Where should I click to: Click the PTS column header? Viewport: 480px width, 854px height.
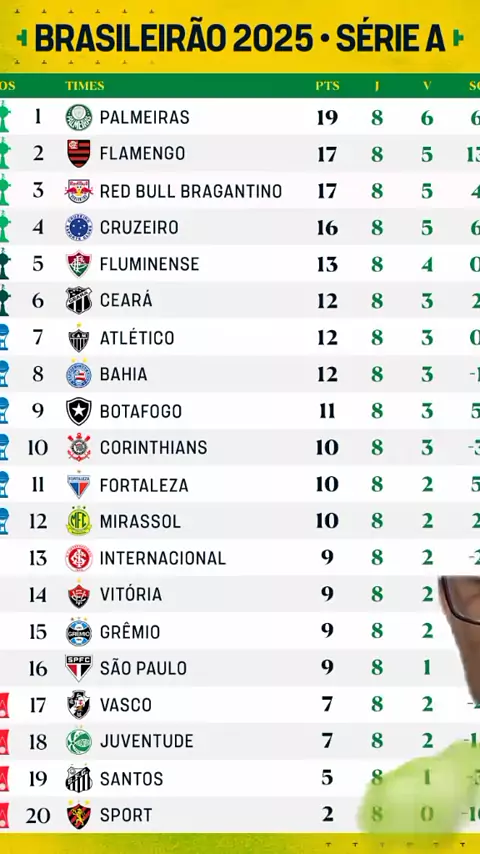pyautogui.click(x=327, y=86)
